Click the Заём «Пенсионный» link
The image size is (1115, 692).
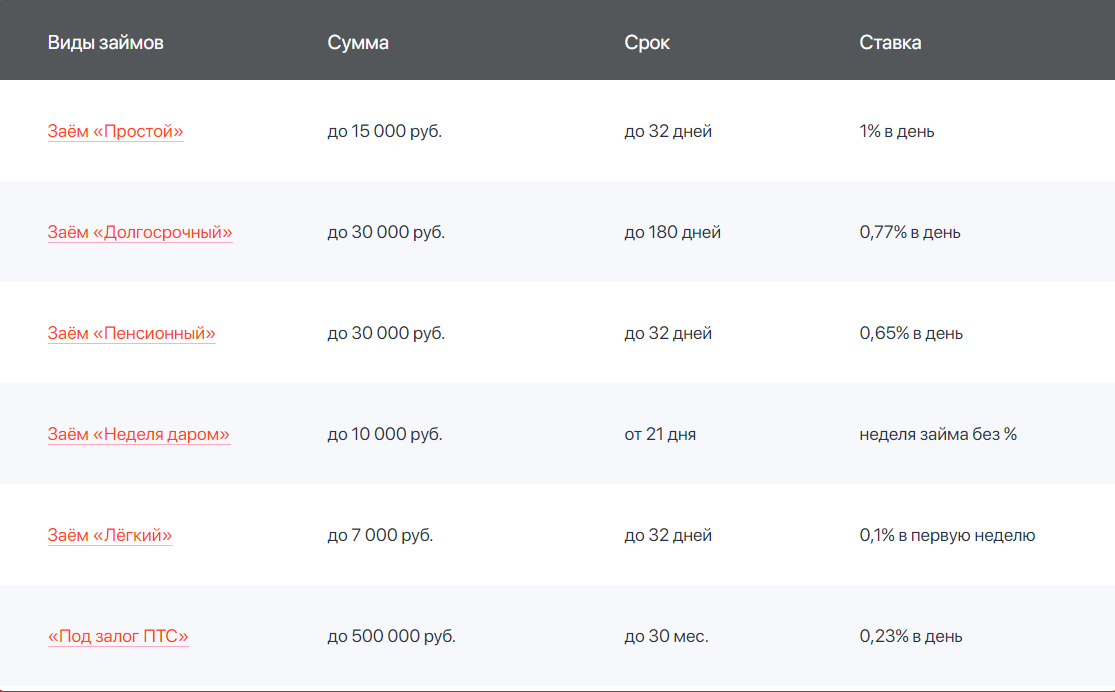[x=131, y=333]
